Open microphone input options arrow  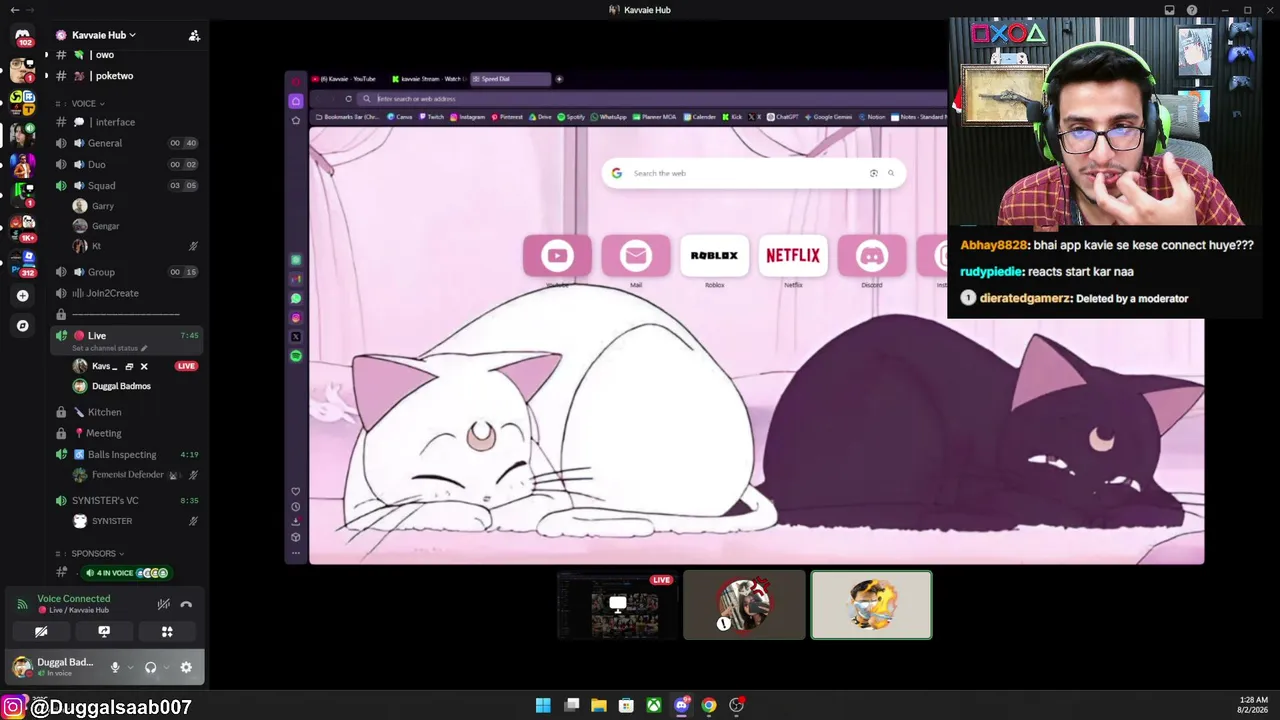(130, 667)
